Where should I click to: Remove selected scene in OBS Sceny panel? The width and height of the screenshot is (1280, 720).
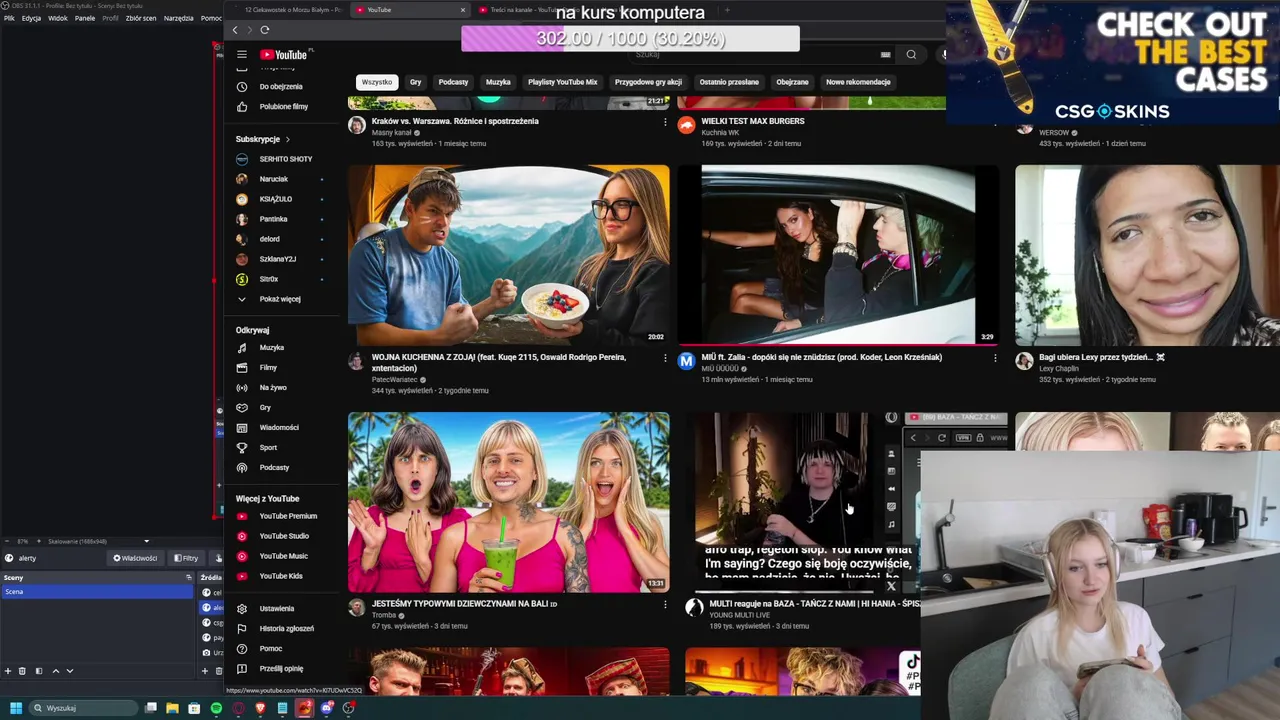pos(22,671)
